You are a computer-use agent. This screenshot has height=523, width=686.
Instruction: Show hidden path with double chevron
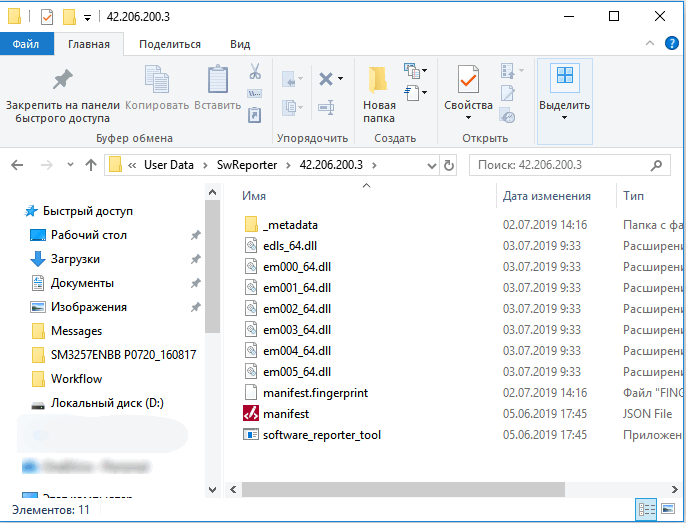pos(132,165)
